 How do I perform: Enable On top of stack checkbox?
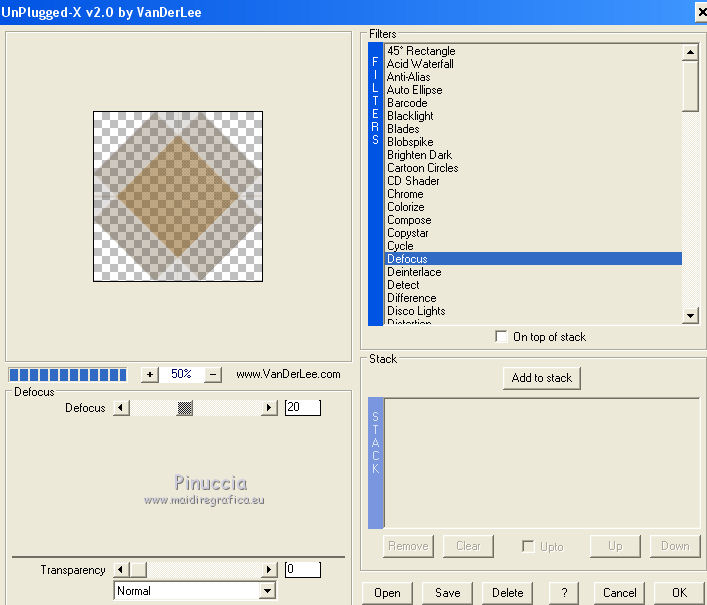click(x=501, y=337)
